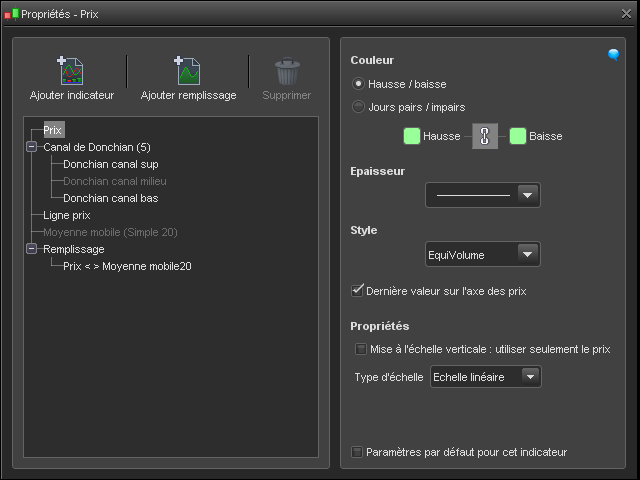
Task: Enable vertical scaling using price only checkbox
Action: [x=361, y=349]
